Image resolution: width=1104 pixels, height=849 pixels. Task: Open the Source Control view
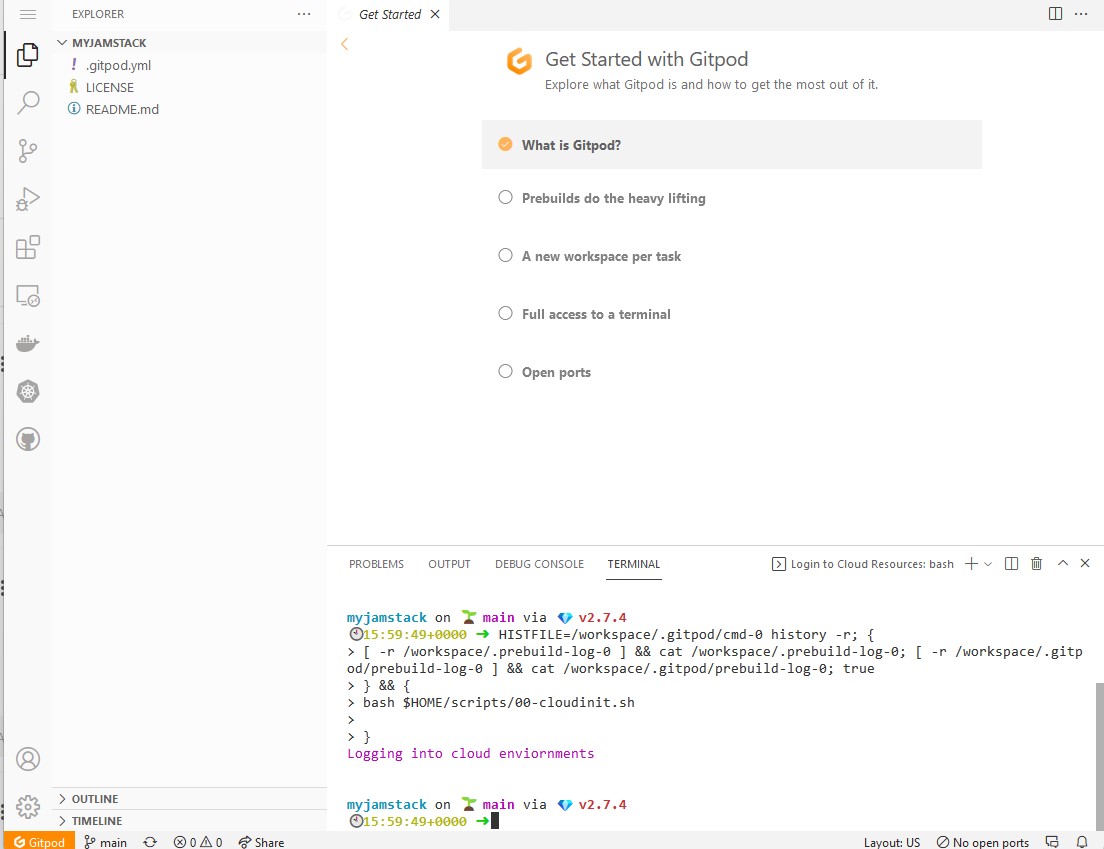click(27, 151)
